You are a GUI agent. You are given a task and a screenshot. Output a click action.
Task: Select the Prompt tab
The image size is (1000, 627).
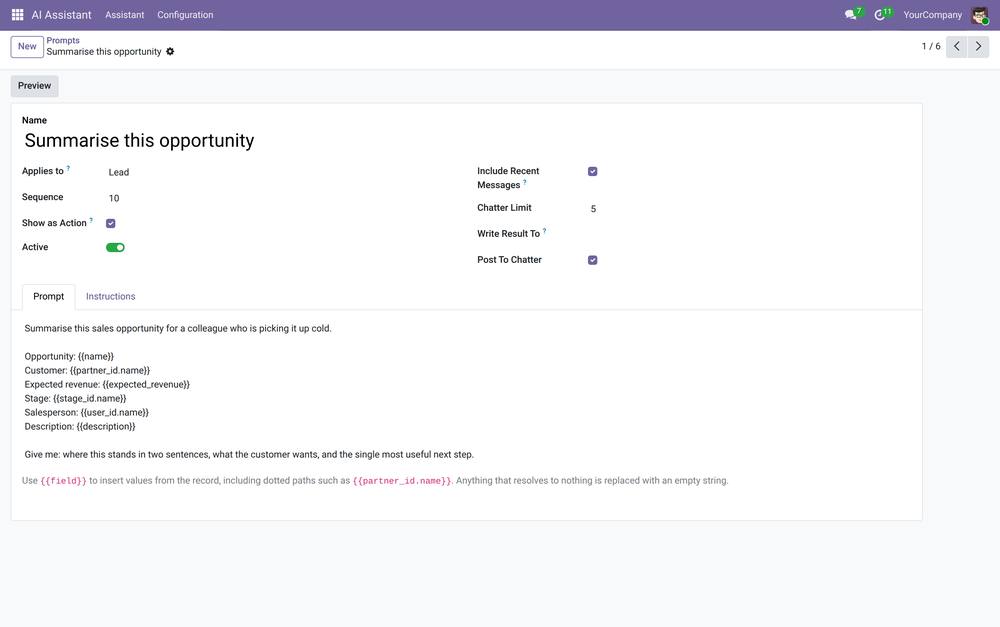pos(48,297)
